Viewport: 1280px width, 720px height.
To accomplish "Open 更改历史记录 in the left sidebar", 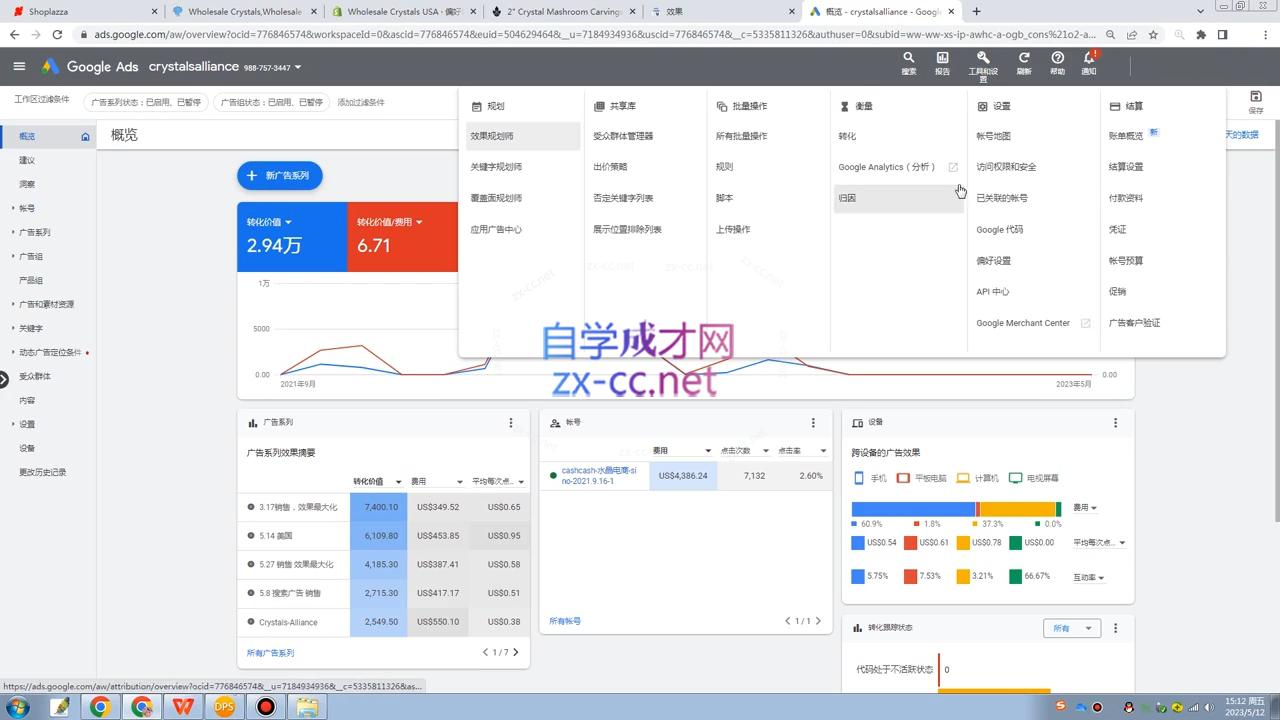I will tap(42, 472).
